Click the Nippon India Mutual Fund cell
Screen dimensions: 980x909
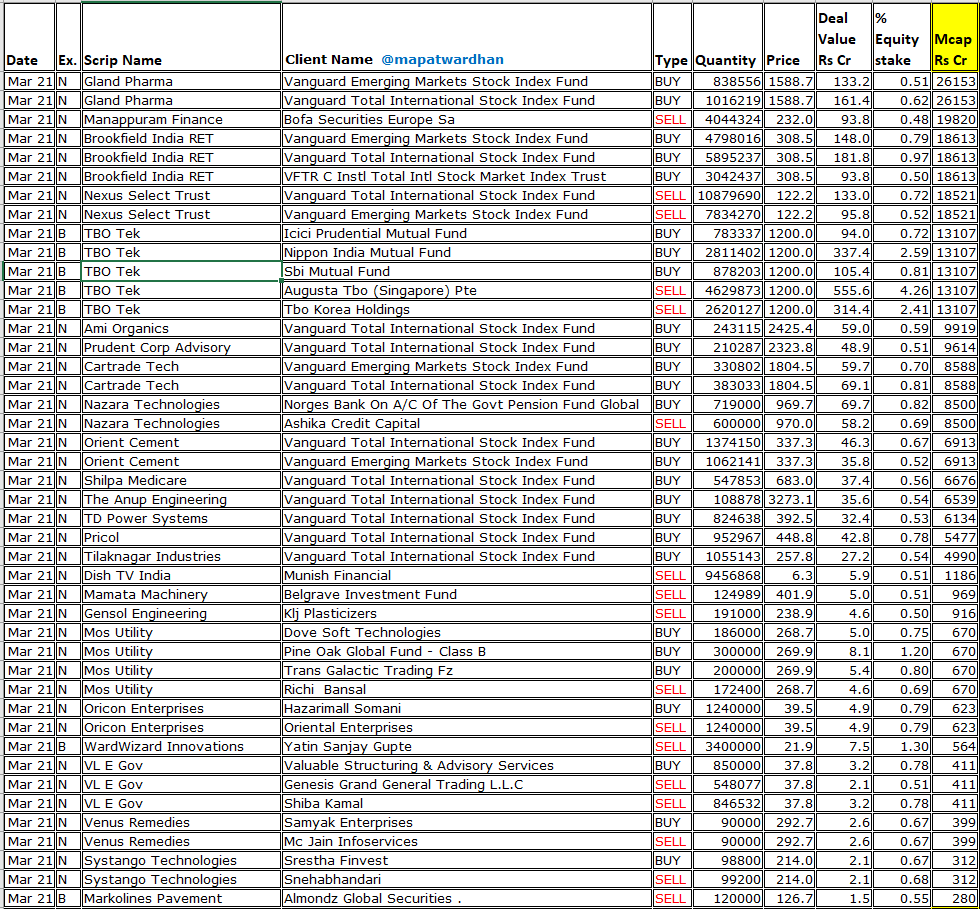tap(466, 253)
